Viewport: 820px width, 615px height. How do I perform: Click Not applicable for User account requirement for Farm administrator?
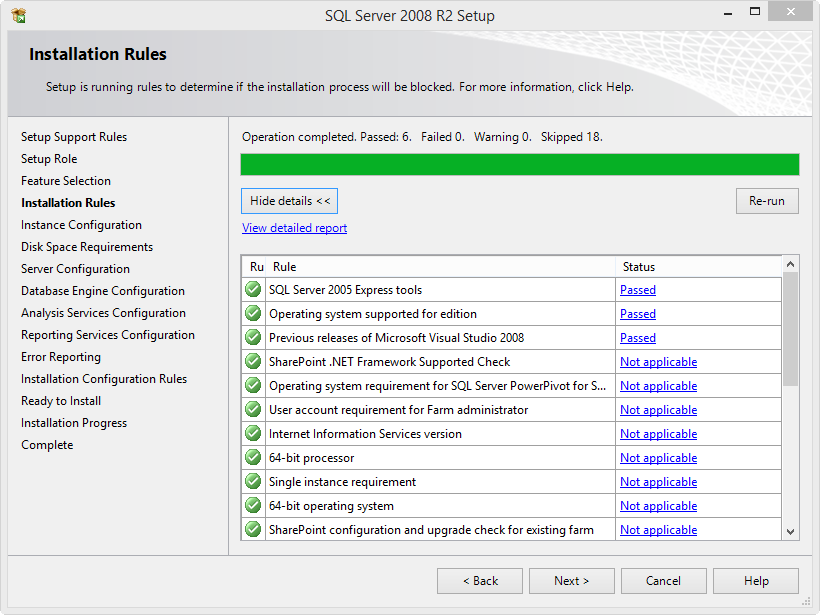pyautogui.click(x=658, y=409)
